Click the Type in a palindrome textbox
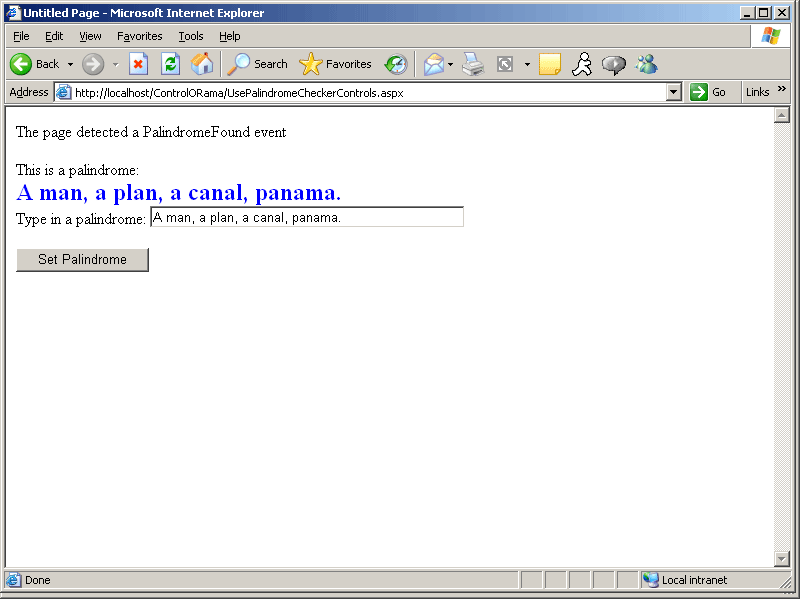This screenshot has width=800, height=599. point(307,217)
